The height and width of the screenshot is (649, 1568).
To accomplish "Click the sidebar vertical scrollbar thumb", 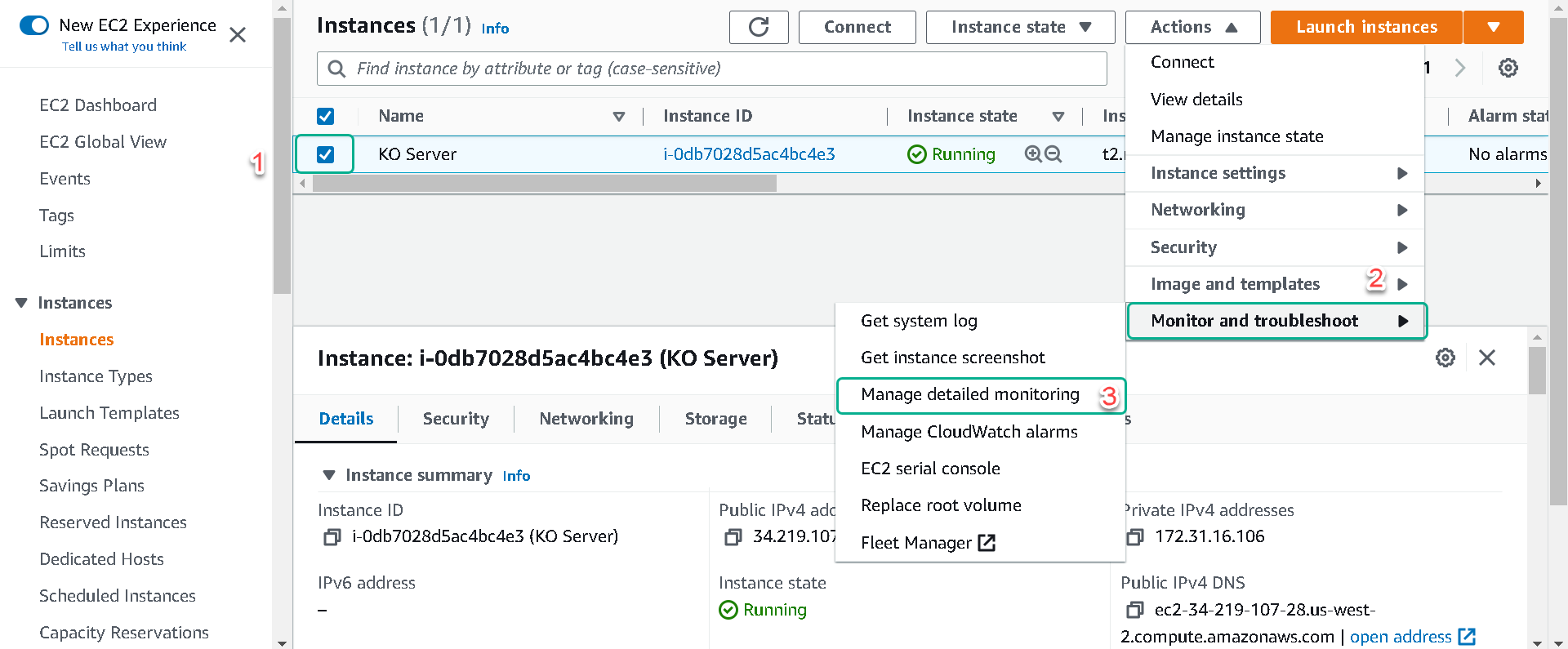I will coord(282,155).
